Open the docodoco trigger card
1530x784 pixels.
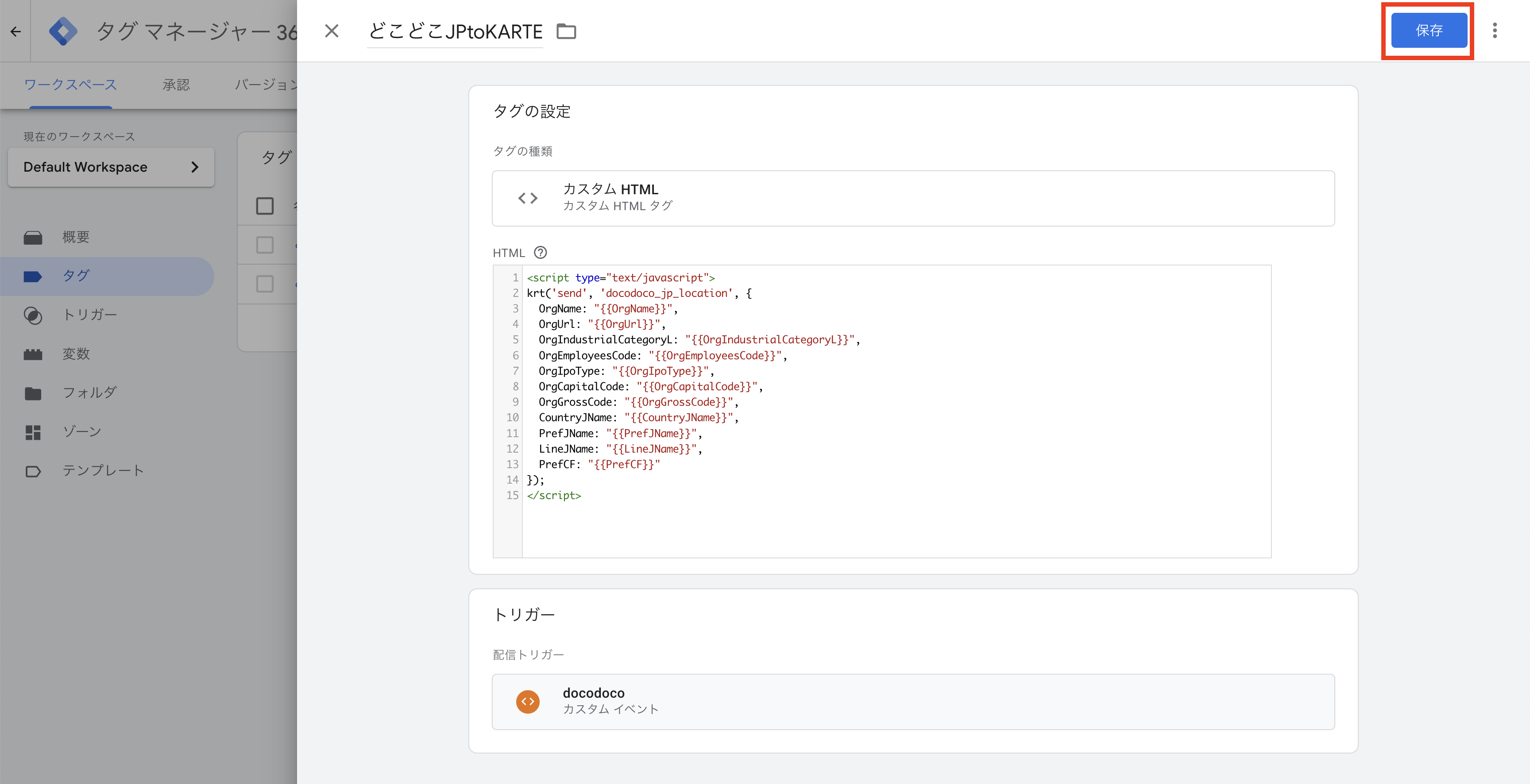[913, 702]
